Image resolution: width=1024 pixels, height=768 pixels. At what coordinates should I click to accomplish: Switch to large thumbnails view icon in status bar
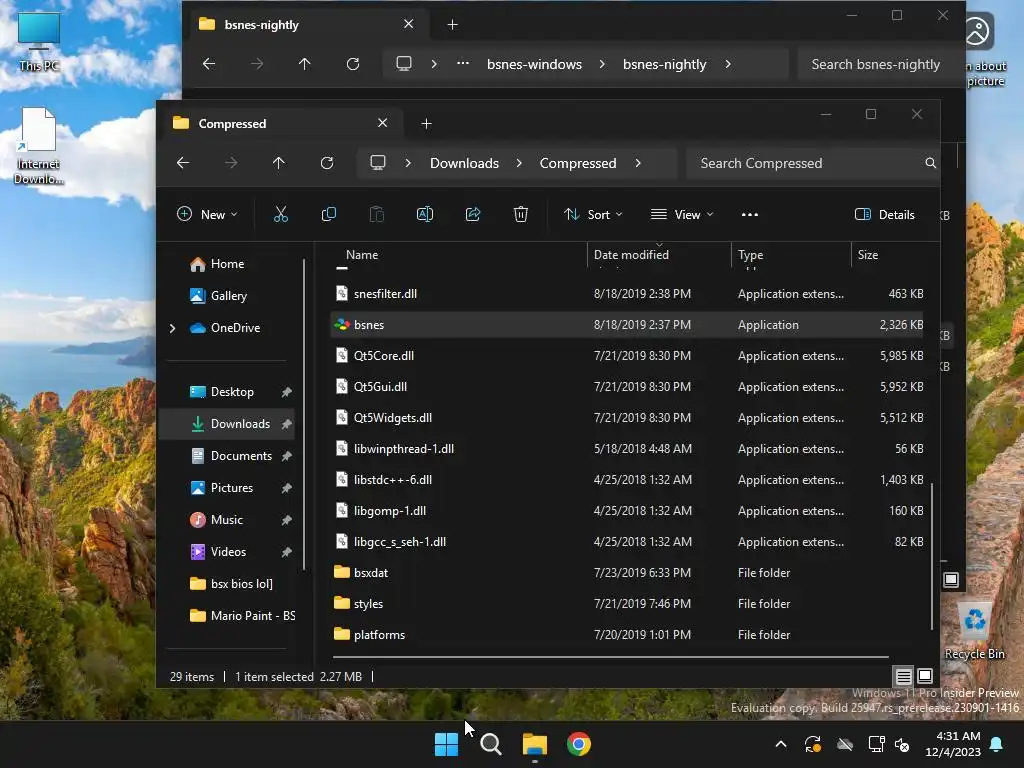(925, 676)
